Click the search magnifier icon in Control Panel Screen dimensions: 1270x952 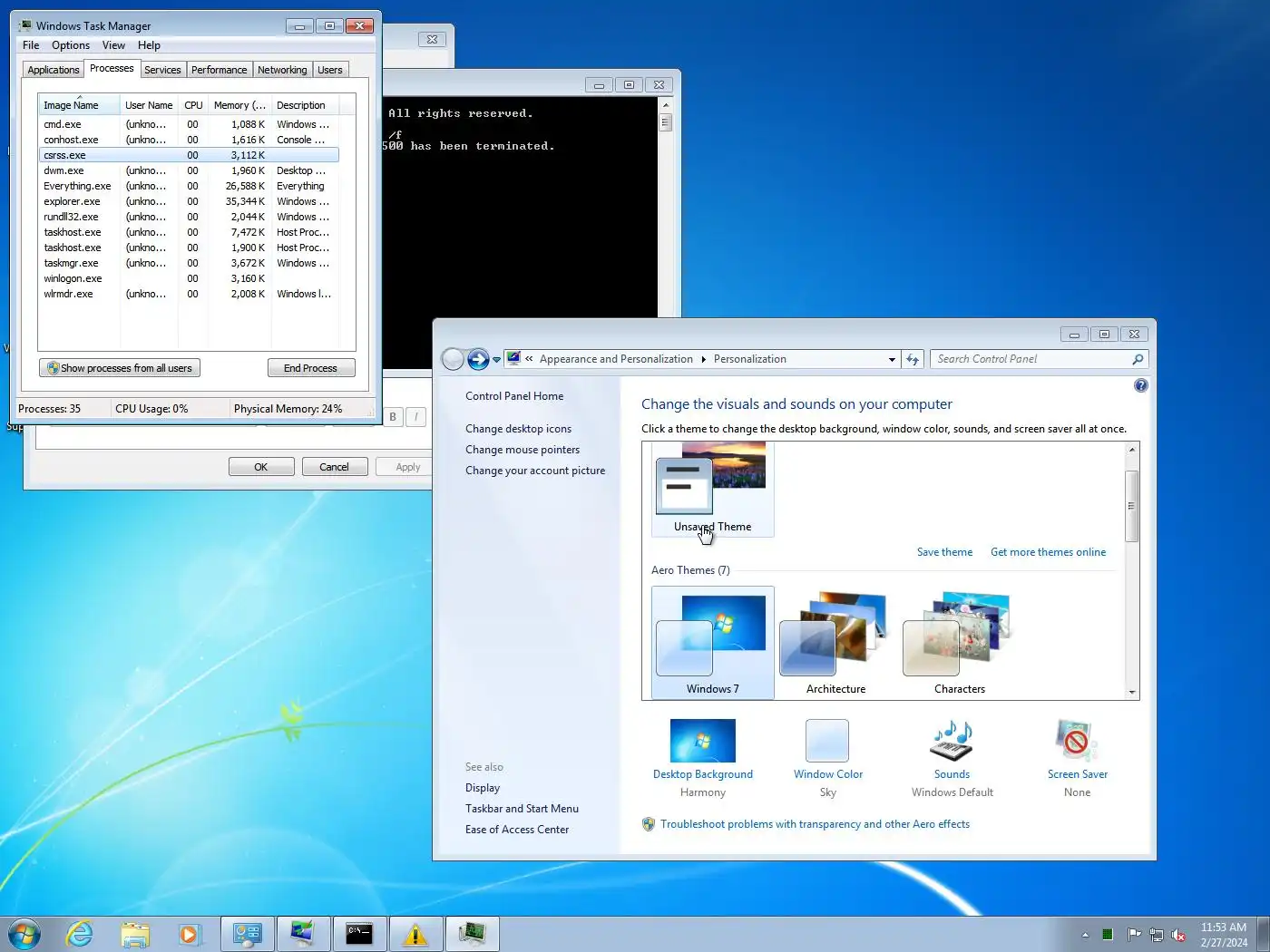[x=1138, y=359]
